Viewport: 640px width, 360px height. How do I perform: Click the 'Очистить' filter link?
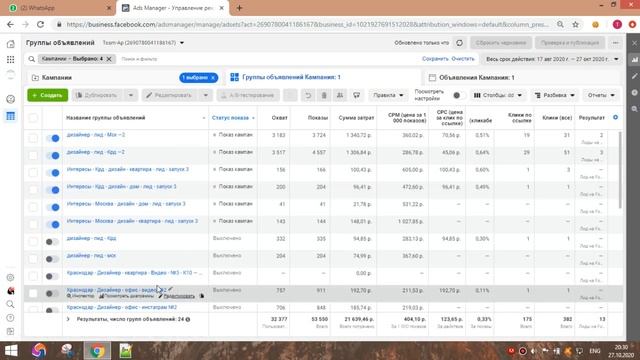click(463, 59)
